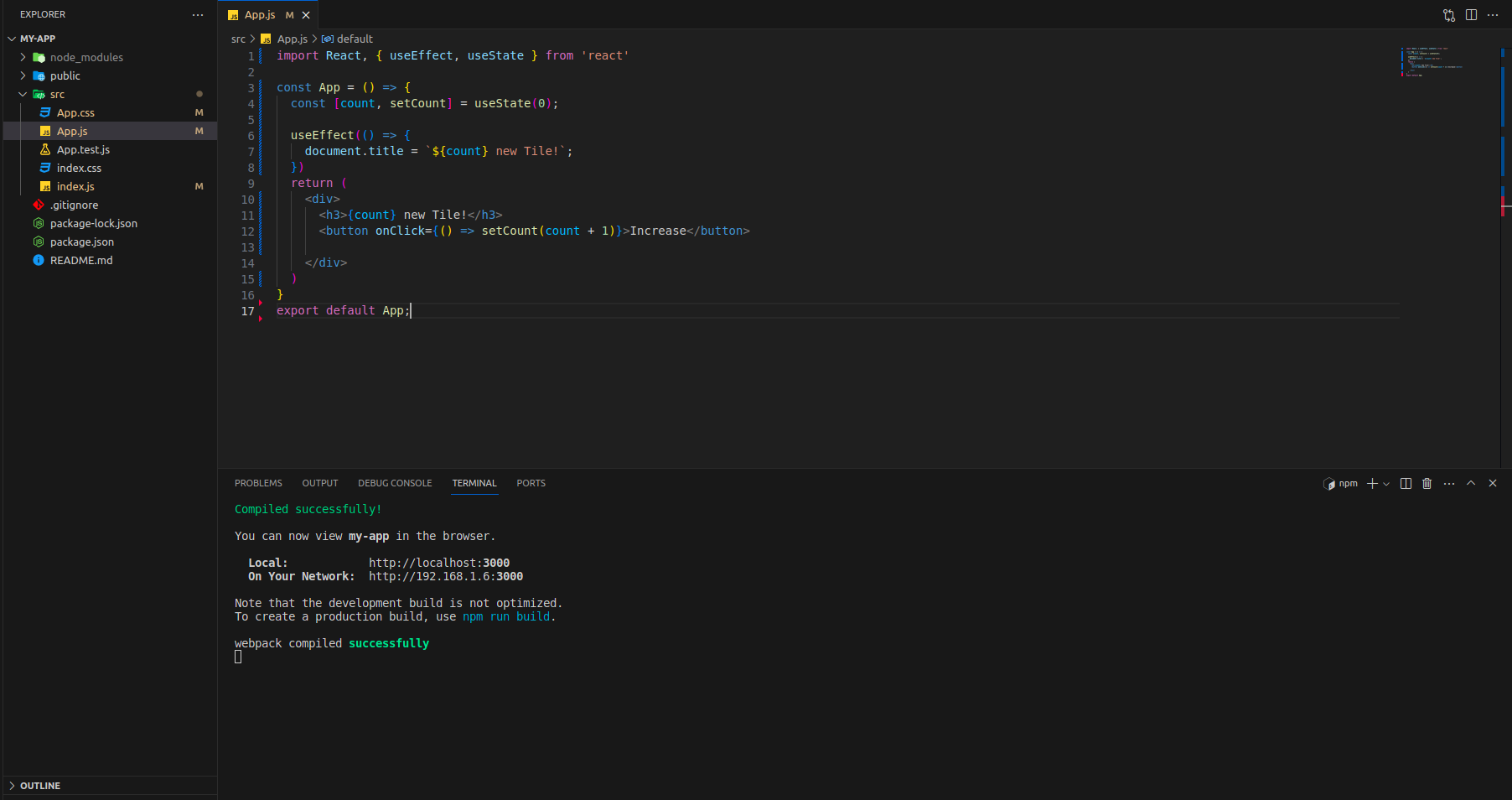Click the Open Changes icon in editor toolbar
The width and height of the screenshot is (1512, 800).
click(1449, 15)
